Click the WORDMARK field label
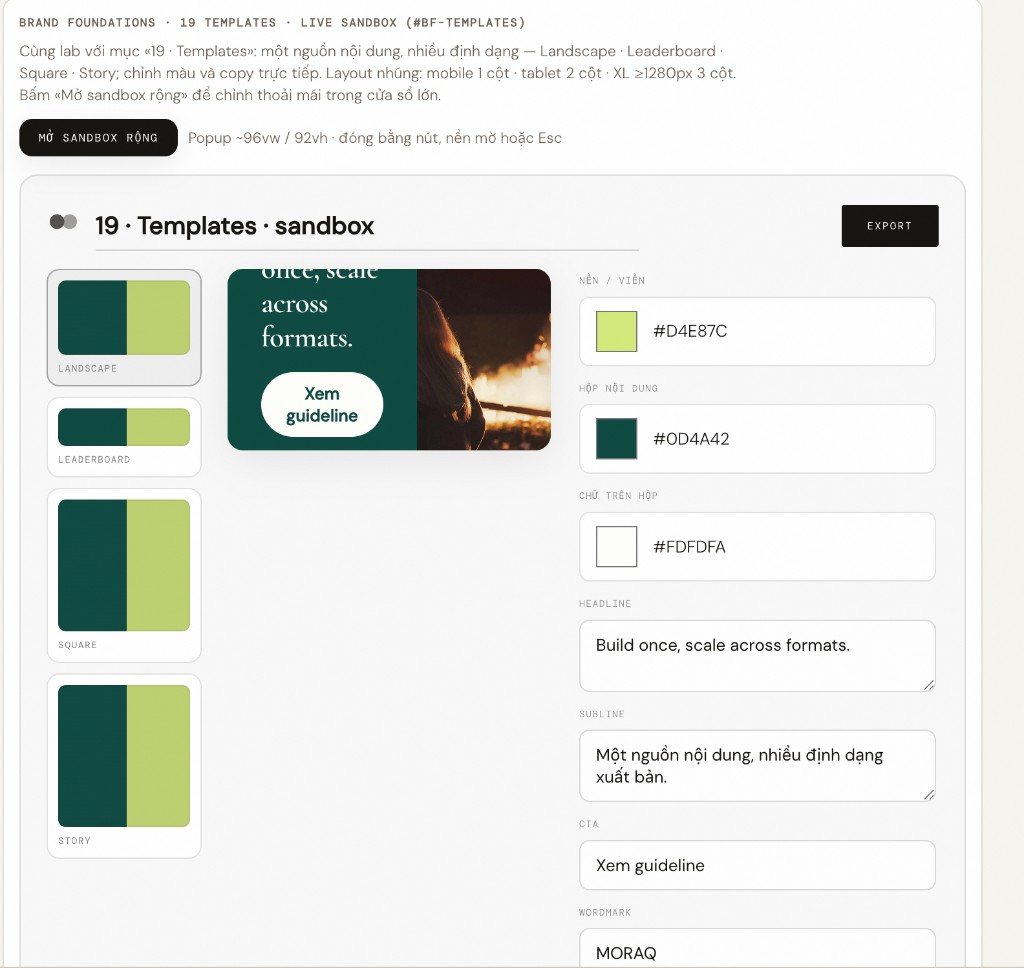The width and height of the screenshot is (1024, 968). pos(605,912)
